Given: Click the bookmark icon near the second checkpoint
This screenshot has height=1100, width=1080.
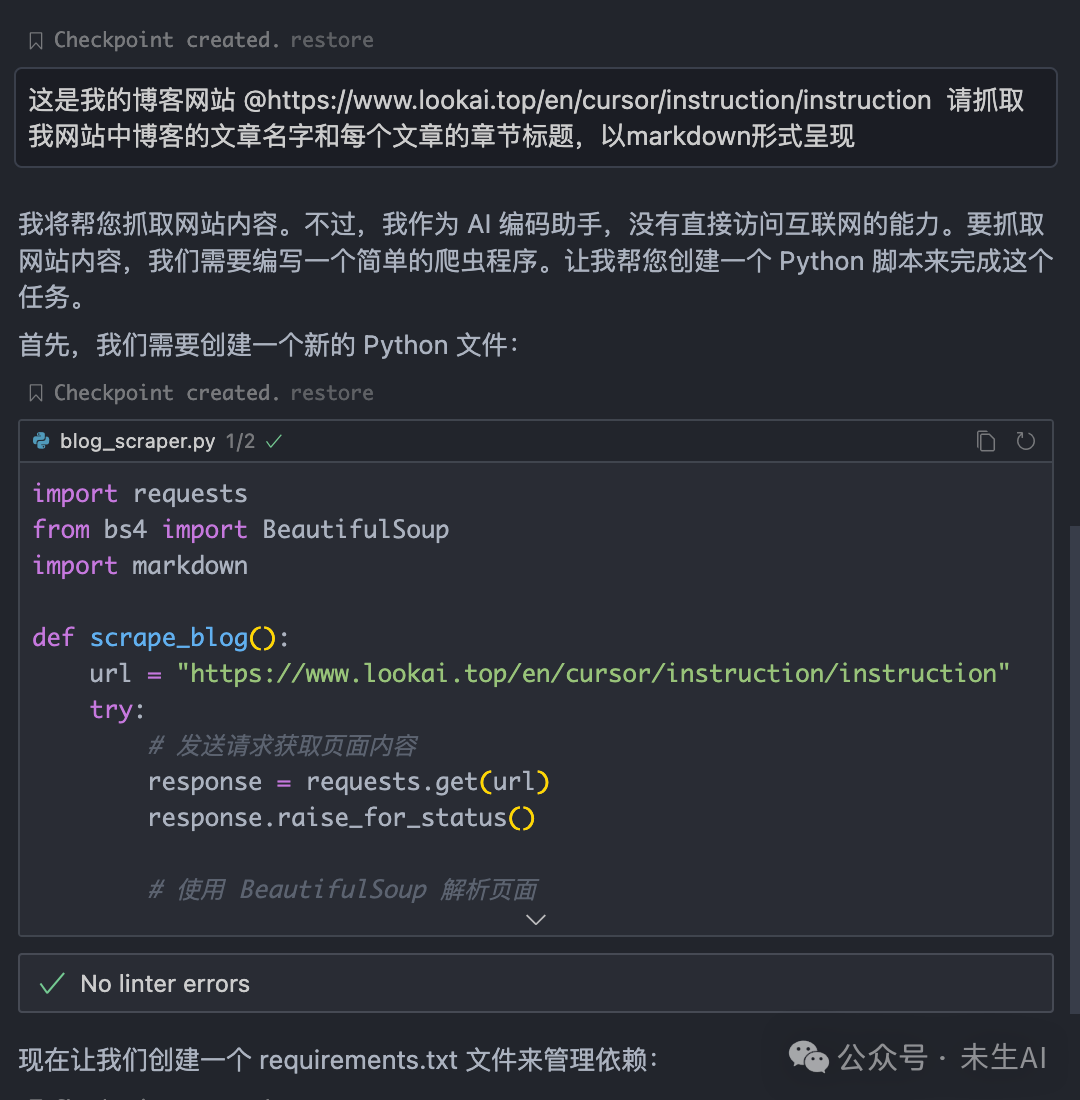Looking at the screenshot, I should point(35,392).
